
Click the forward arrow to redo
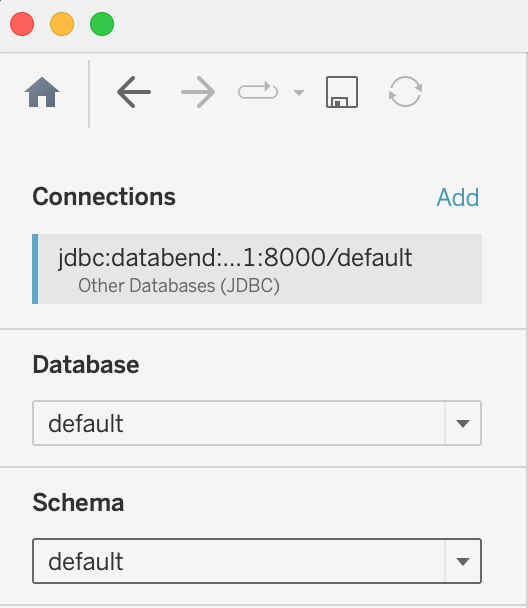click(x=198, y=92)
